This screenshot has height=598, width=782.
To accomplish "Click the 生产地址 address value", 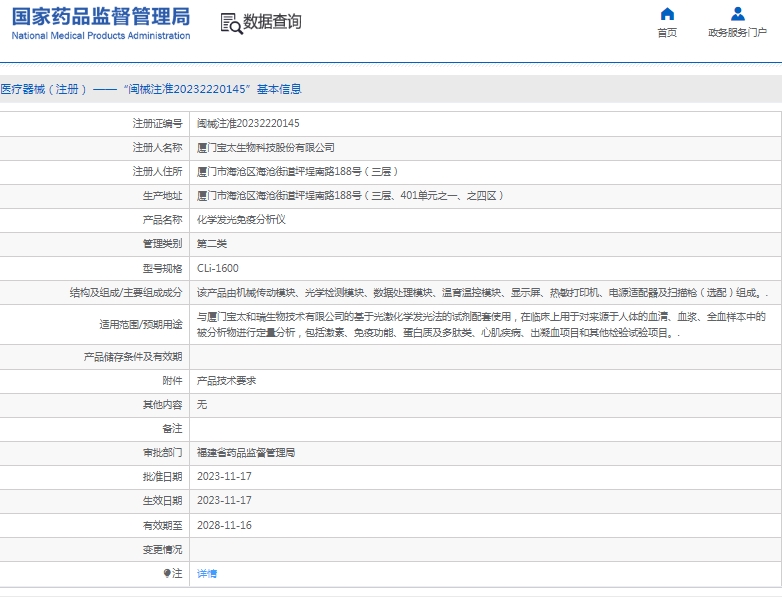I will (x=350, y=196).
